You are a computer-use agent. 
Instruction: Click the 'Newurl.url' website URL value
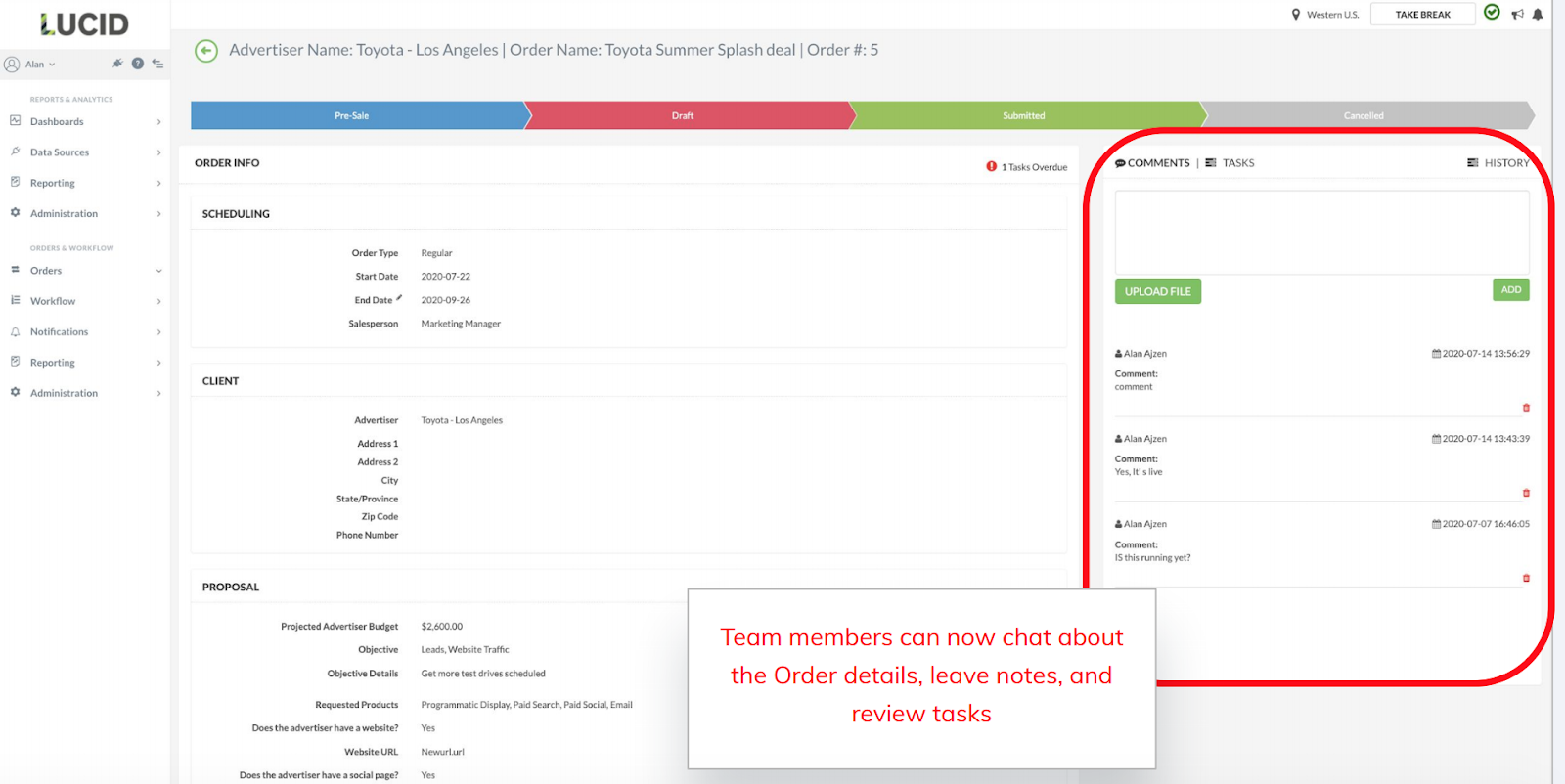tap(443, 752)
